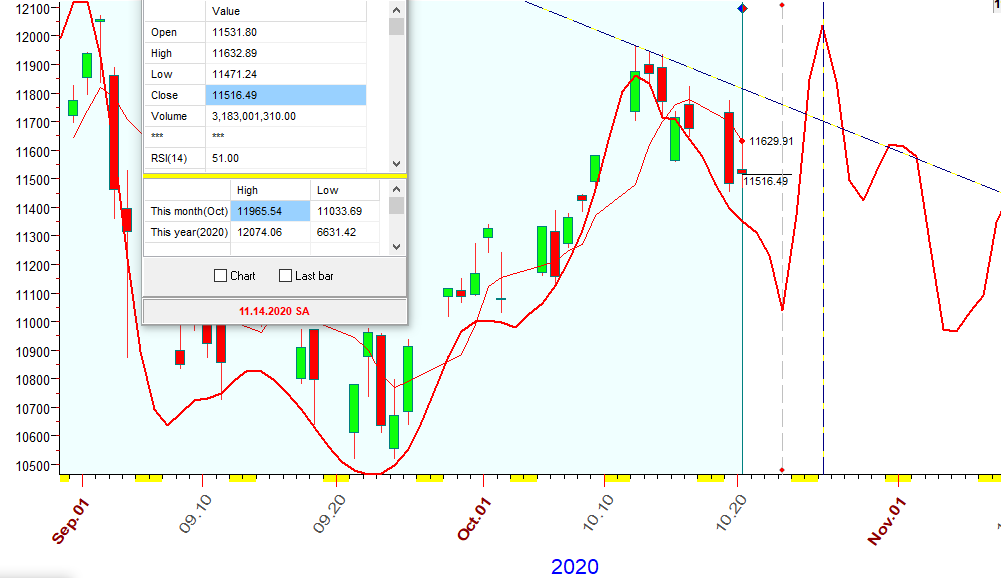Click the Volume value 3,183,001,310.00

click(286, 116)
